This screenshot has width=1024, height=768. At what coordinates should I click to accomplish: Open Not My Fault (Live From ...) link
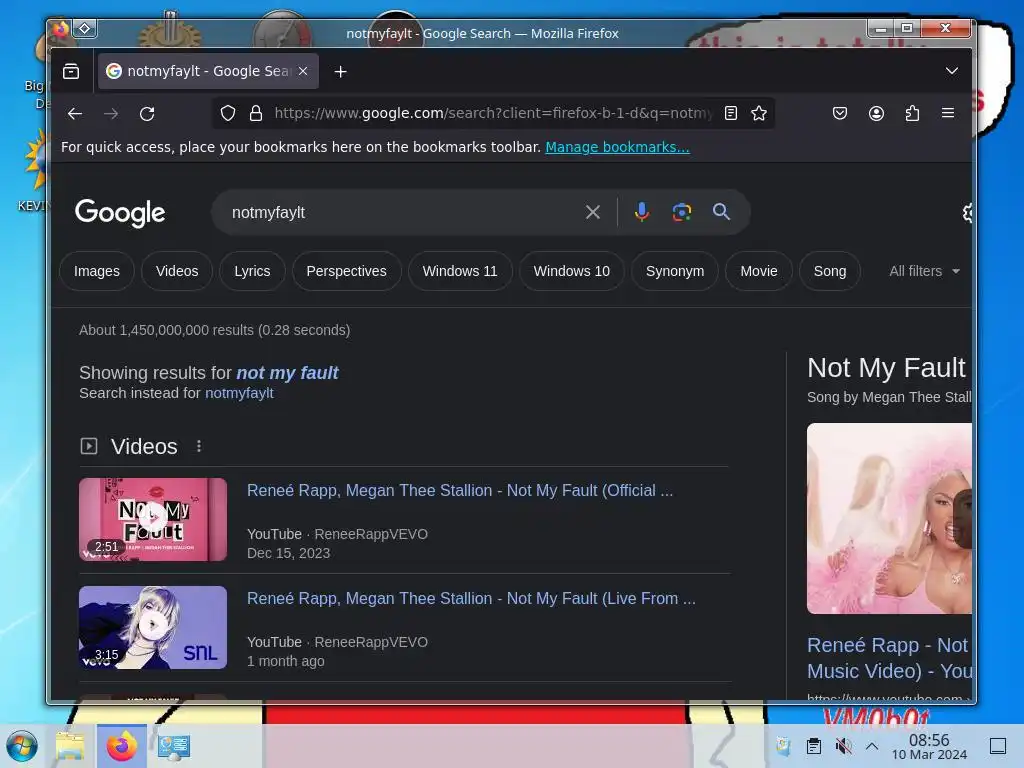[x=471, y=598]
